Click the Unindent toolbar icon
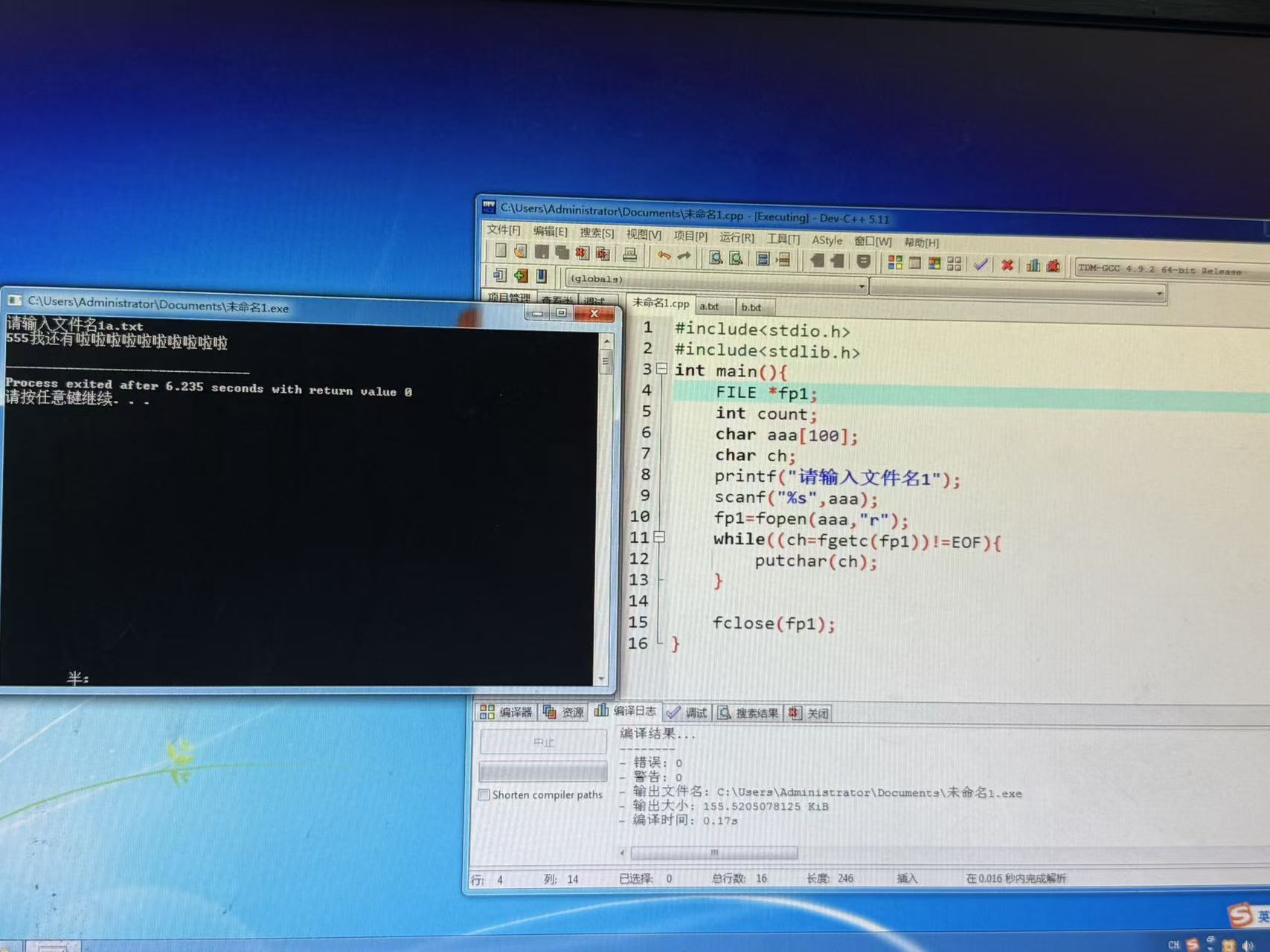Image resolution: width=1270 pixels, height=952 pixels. (837, 261)
